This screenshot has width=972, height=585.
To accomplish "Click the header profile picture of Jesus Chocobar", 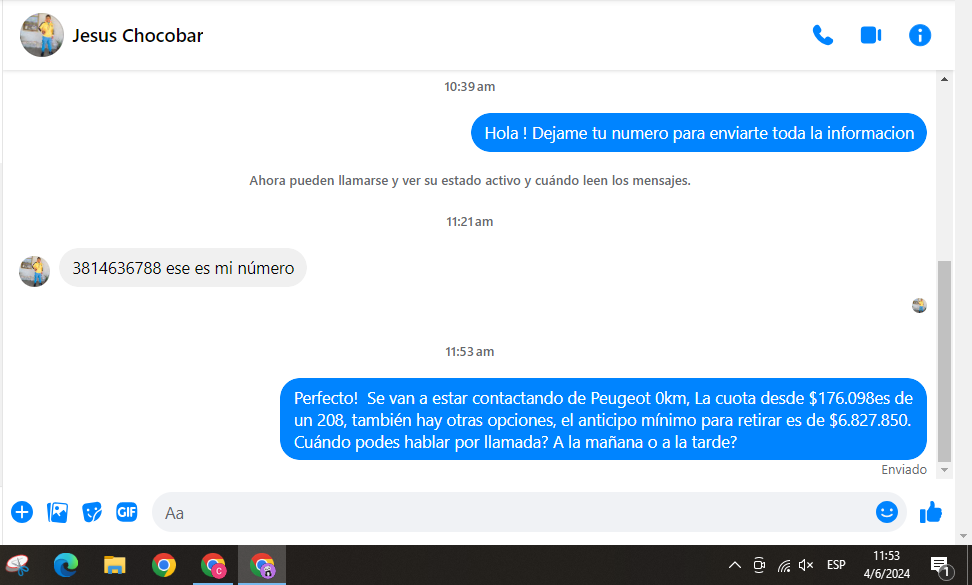I will (x=42, y=36).
